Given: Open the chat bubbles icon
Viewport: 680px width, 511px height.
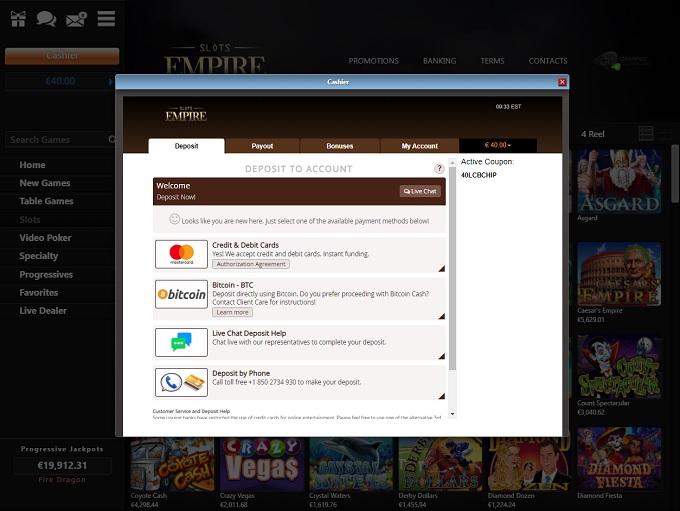Looking at the screenshot, I should pos(46,19).
